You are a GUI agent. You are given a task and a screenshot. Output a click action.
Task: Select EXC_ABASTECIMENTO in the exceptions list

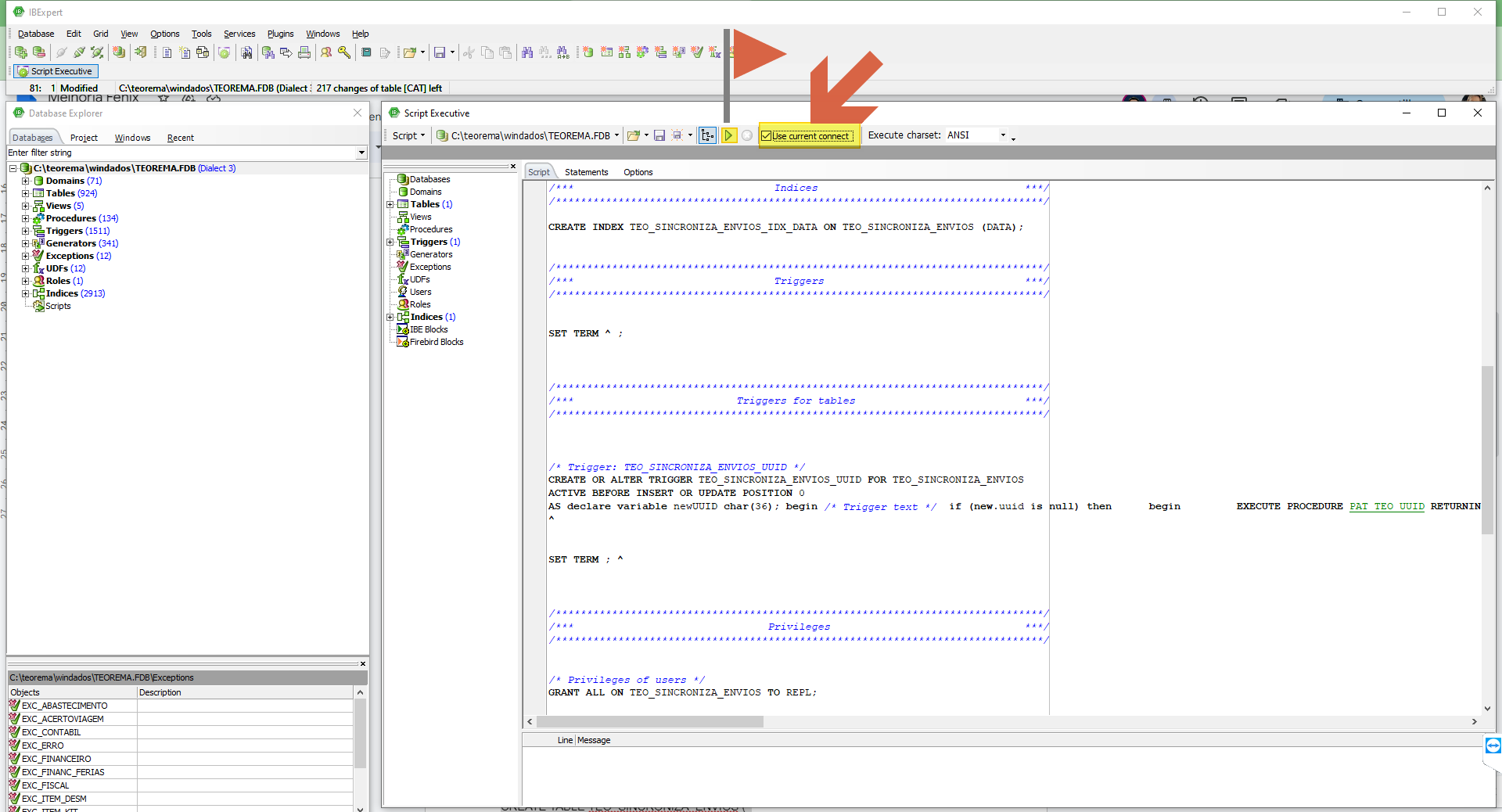coord(64,706)
